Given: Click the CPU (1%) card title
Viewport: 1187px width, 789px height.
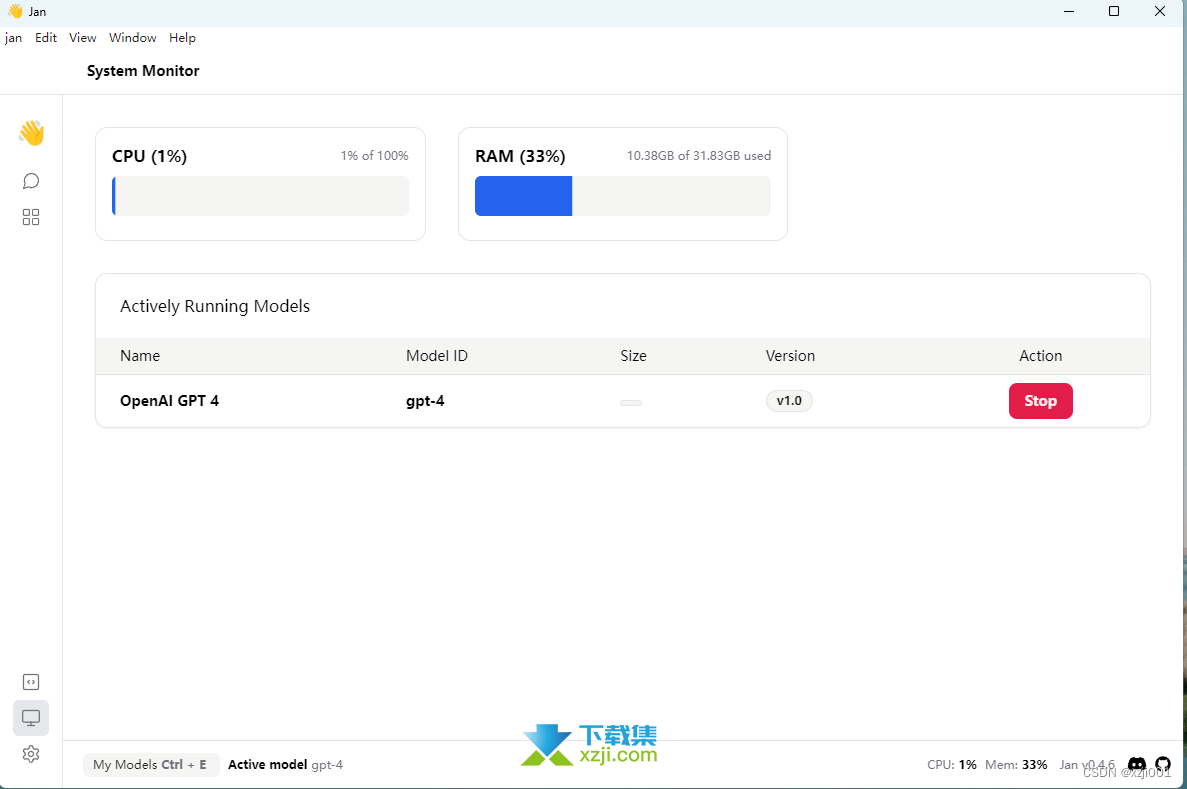Looking at the screenshot, I should [149, 156].
